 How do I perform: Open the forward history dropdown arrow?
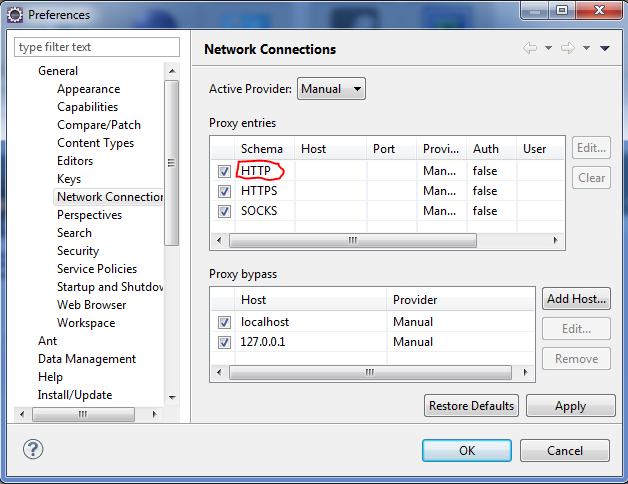click(586, 49)
